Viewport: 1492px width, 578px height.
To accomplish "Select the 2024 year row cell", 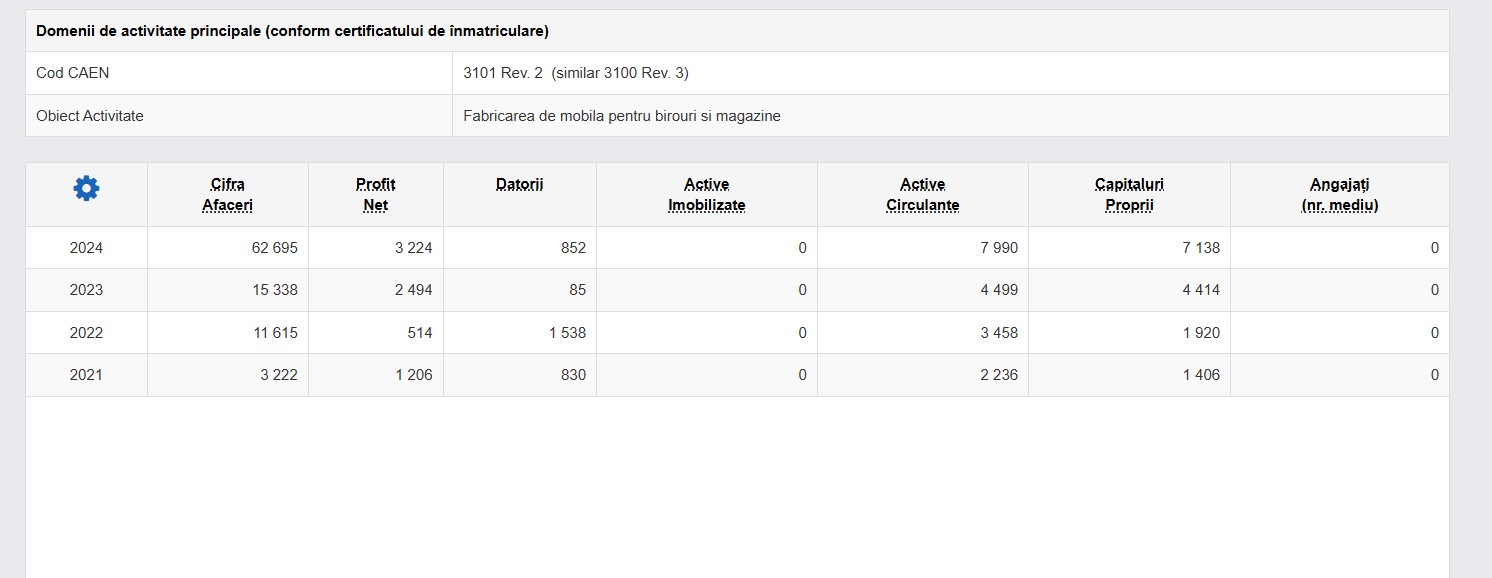I will point(86,248).
